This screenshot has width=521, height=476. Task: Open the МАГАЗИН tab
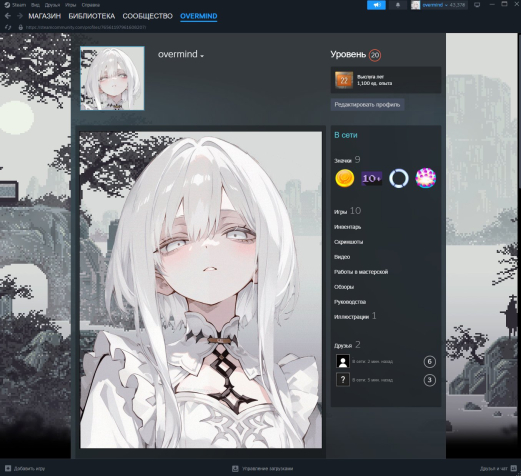(45, 16)
